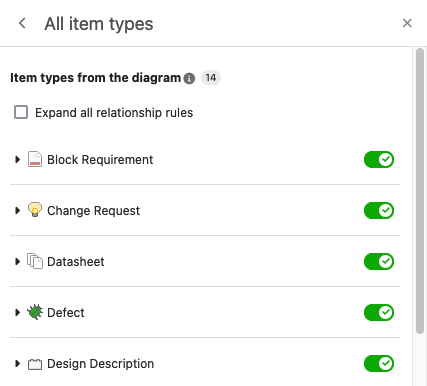Click the Block Requirement document icon

35,159
